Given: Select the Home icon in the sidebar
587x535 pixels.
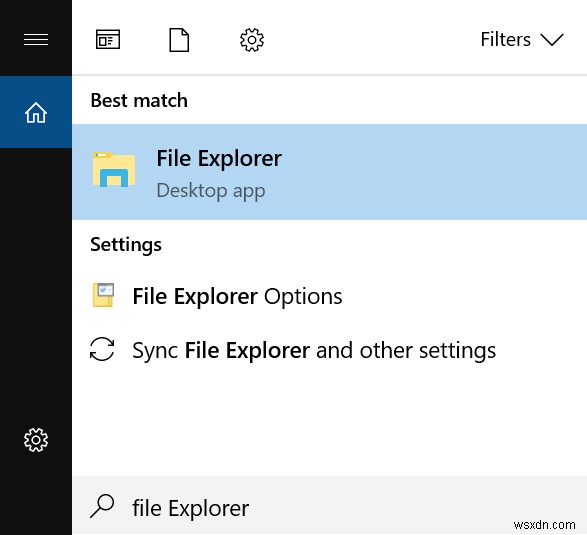Looking at the screenshot, I should click(36, 112).
